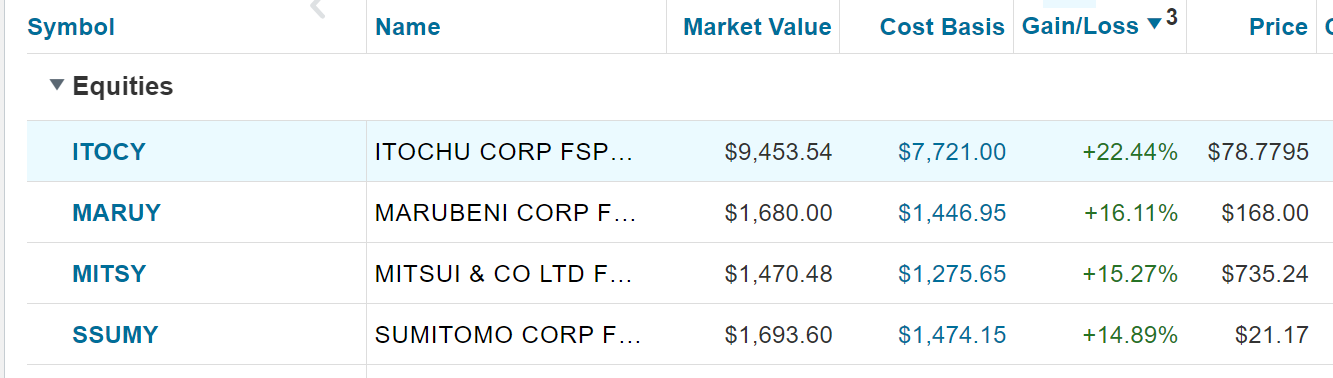1333x378 pixels.
Task: Open ITOCY cost basis $7,721.00
Action: tap(952, 152)
